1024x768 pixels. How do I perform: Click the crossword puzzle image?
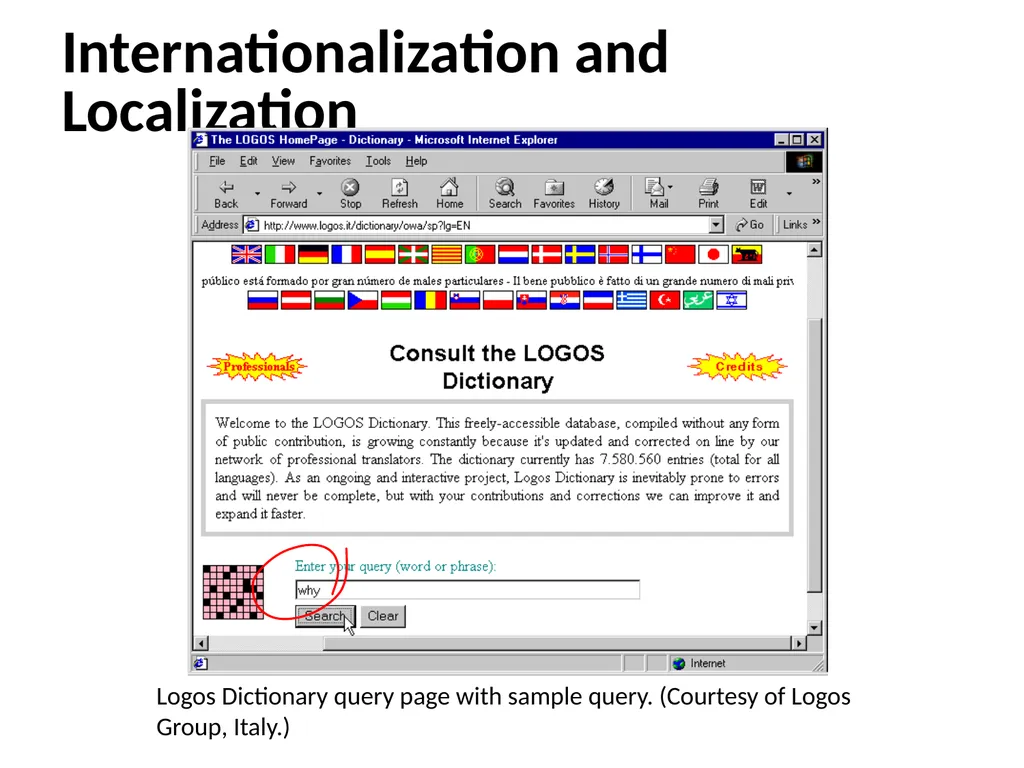(x=233, y=592)
